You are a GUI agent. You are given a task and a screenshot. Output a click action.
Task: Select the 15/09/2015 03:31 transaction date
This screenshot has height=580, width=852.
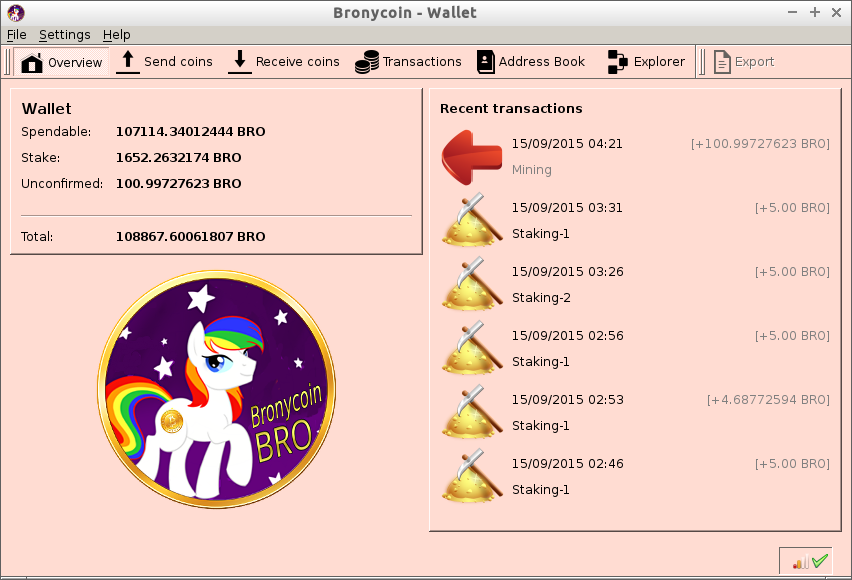[x=567, y=208]
